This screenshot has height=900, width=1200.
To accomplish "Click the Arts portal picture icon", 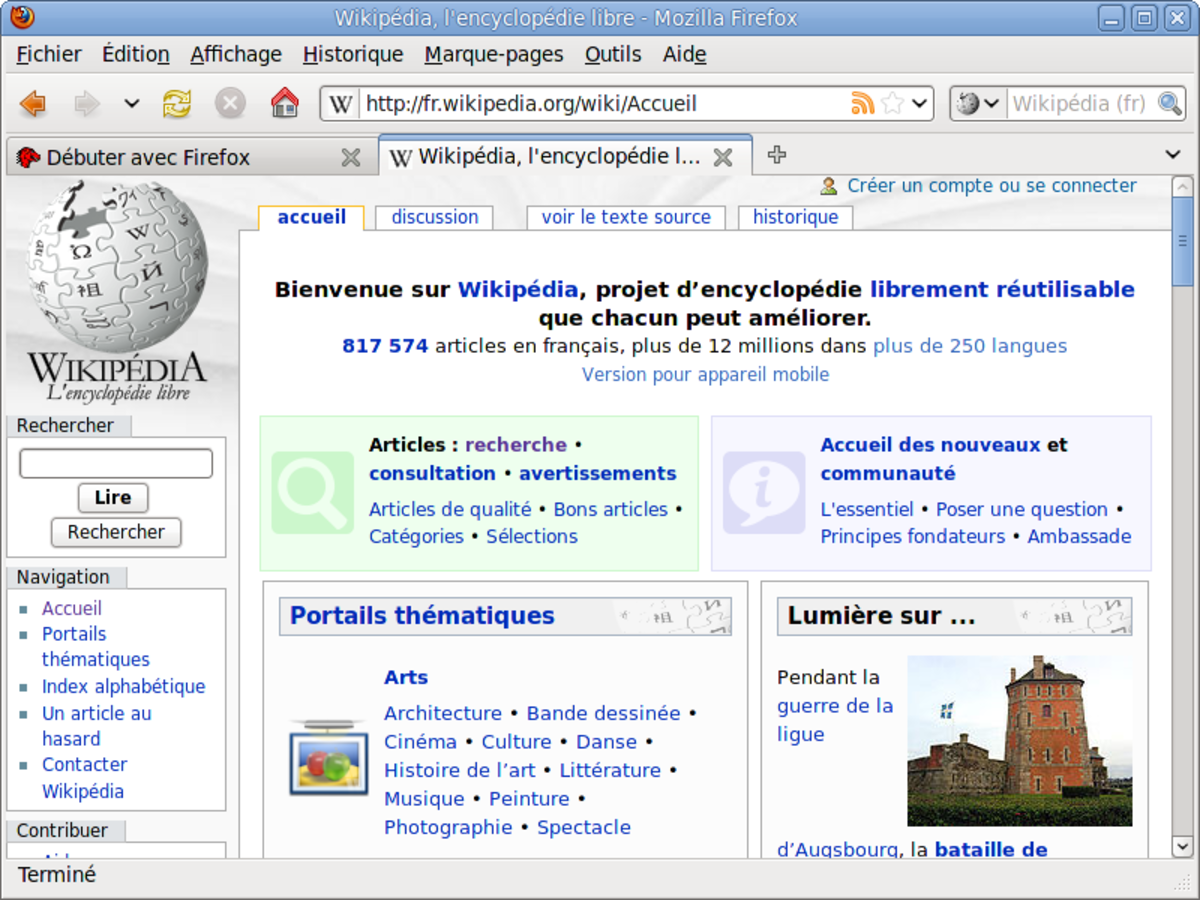I will pos(329,757).
